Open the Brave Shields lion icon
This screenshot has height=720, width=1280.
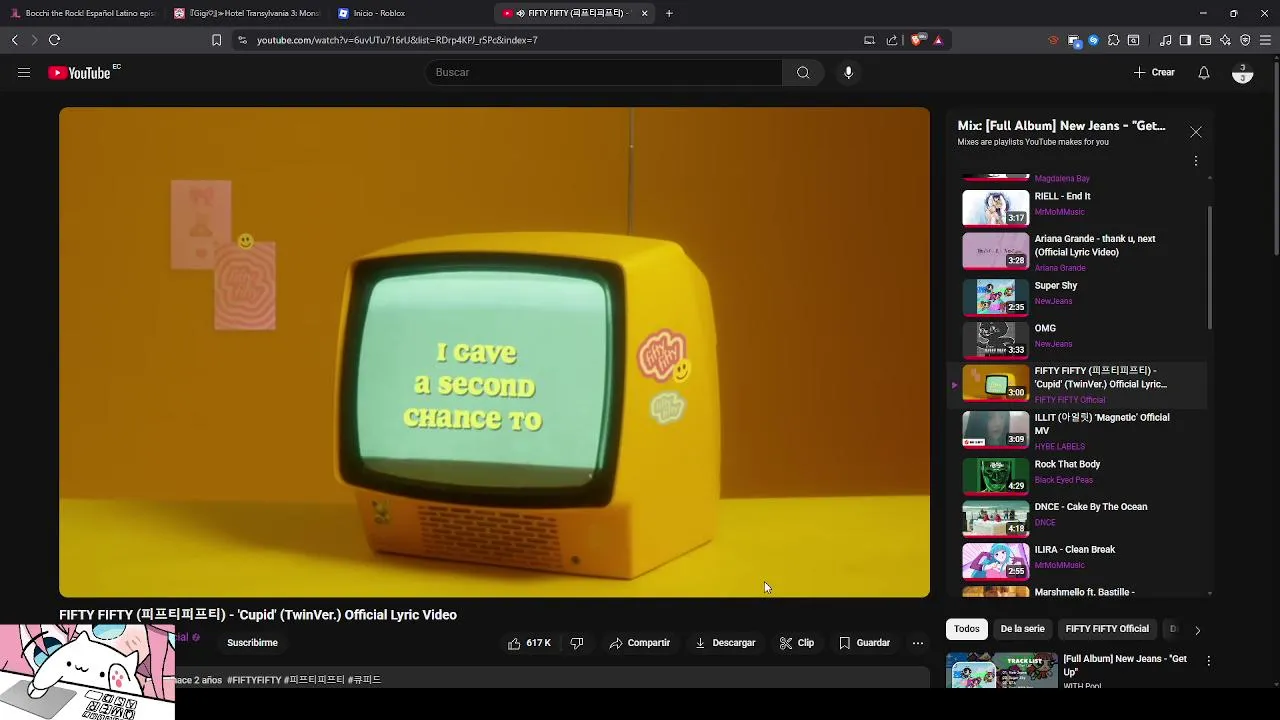tap(916, 40)
